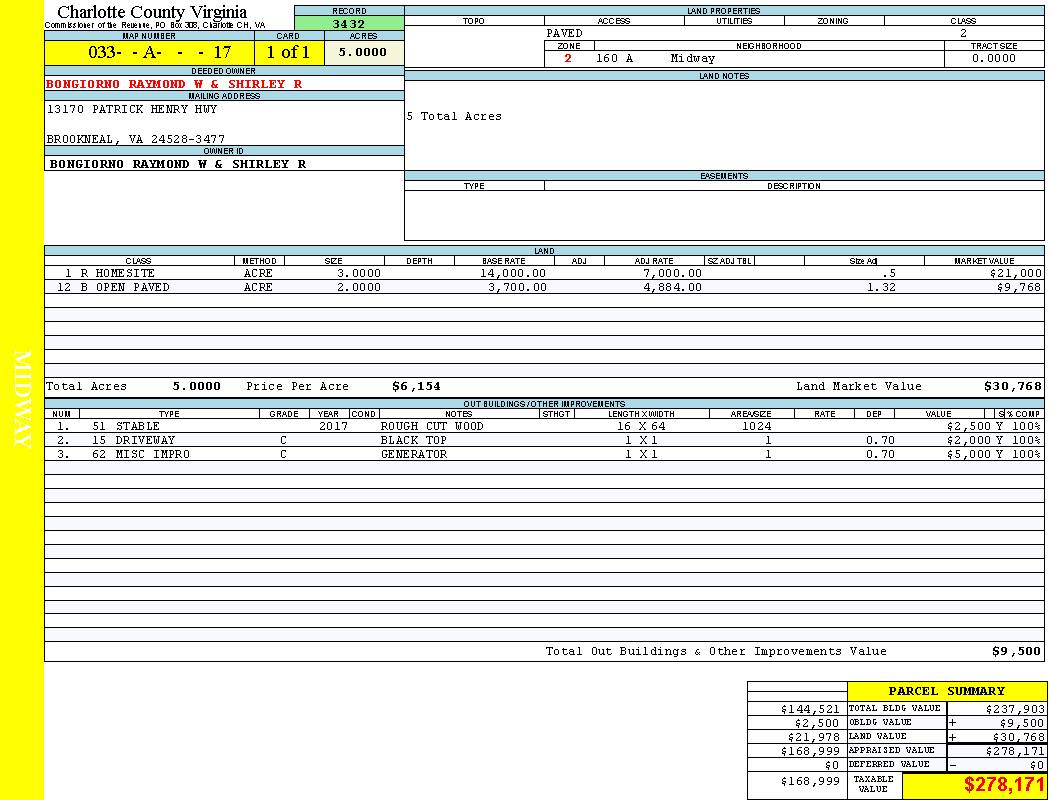Select the Midway neighborhood entry
The width and height of the screenshot is (1050, 800).
point(693,58)
